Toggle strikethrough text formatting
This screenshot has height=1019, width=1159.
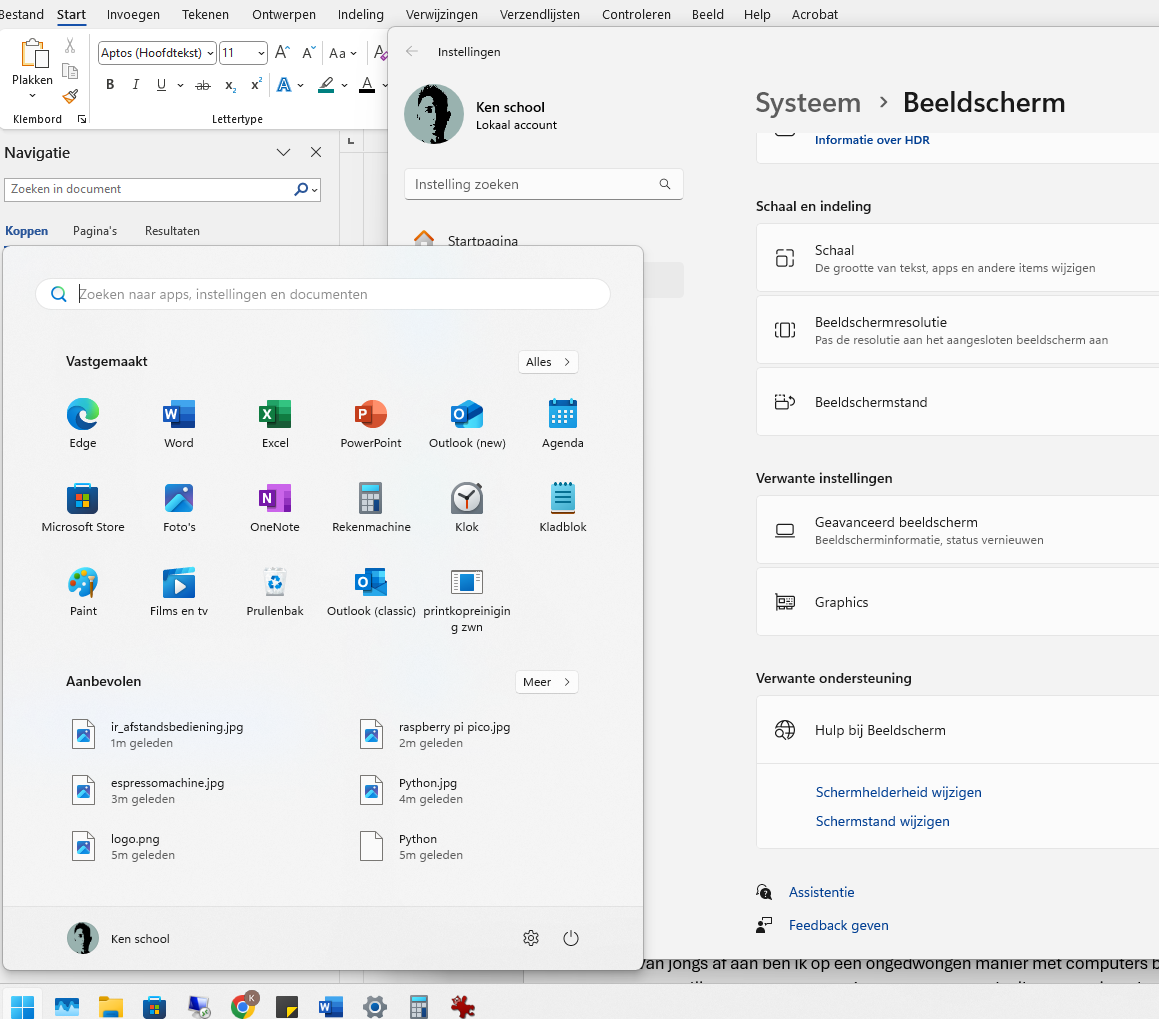[x=203, y=86]
